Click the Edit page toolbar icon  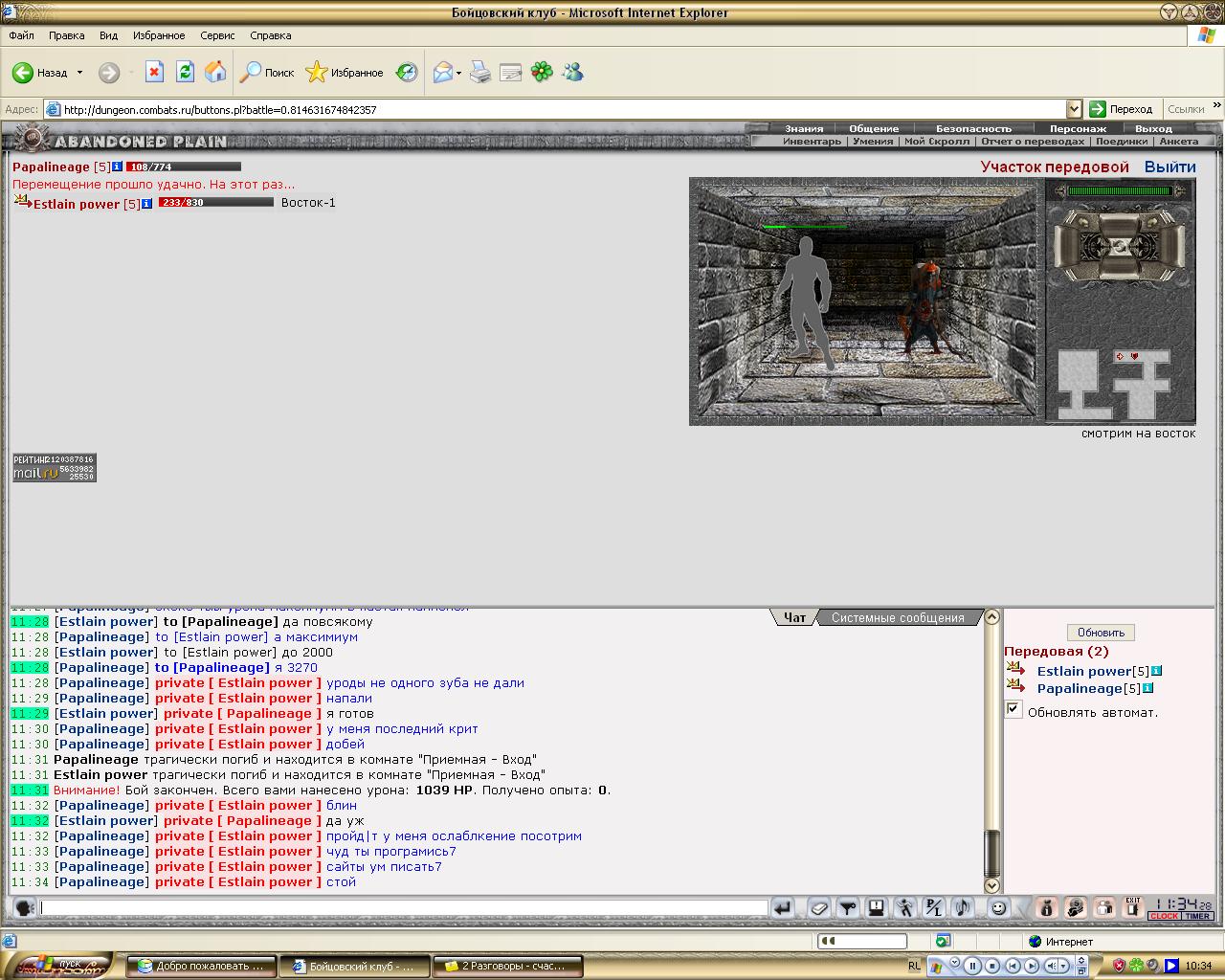tap(511, 72)
